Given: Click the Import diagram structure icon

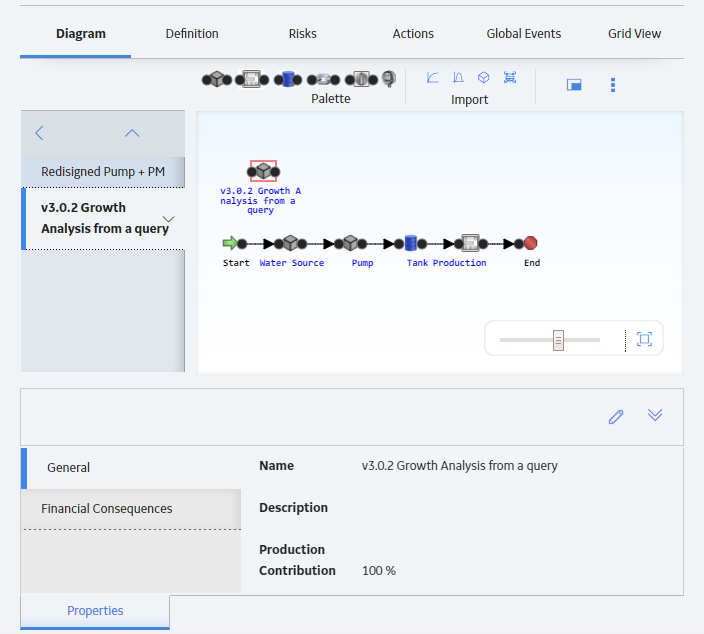Looking at the screenshot, I should (510, 77).
